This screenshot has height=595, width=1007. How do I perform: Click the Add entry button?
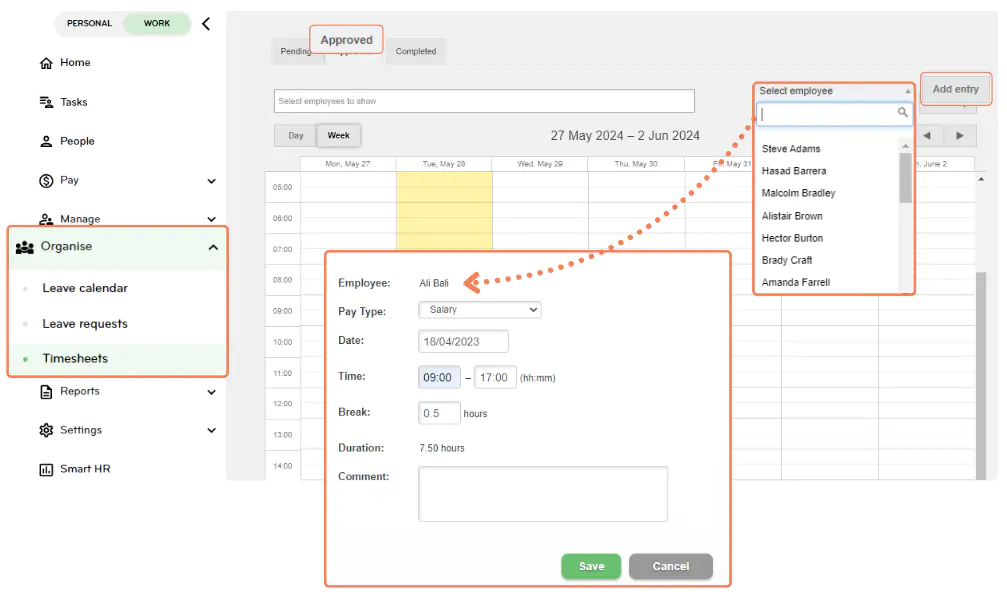[956, 89]
